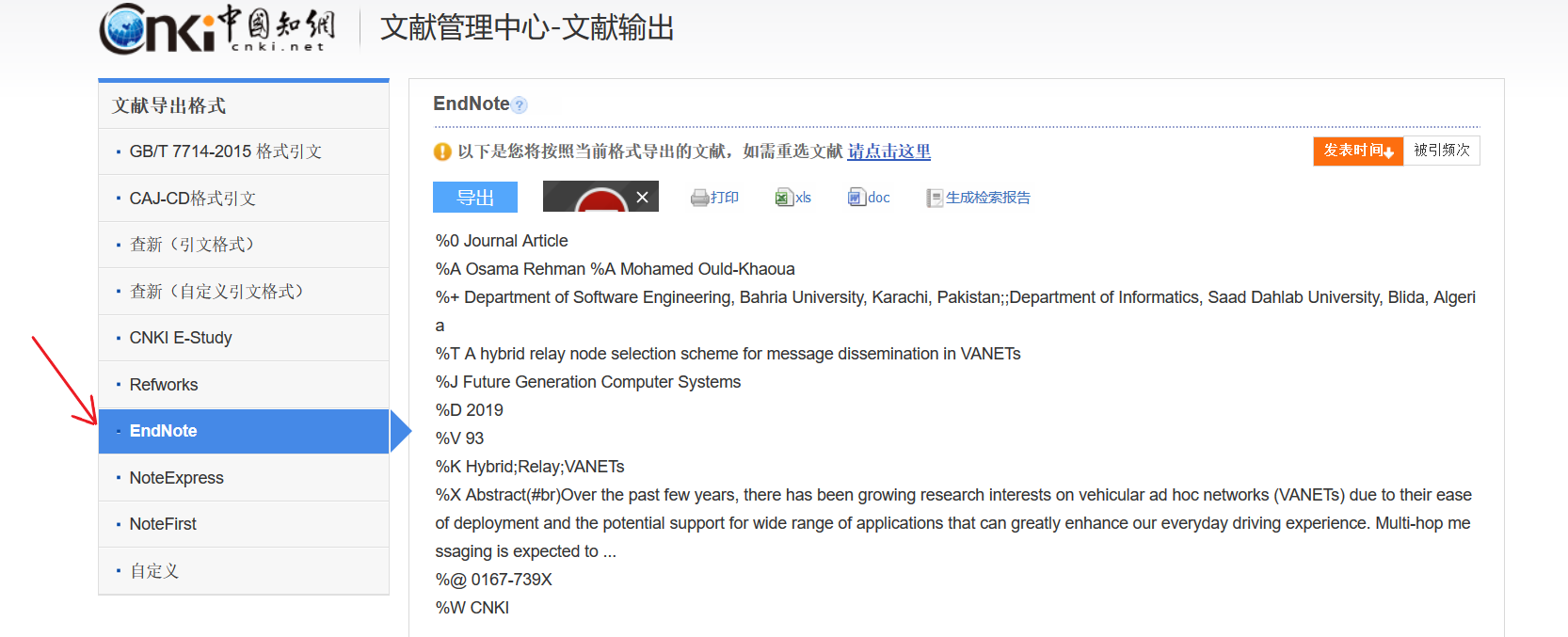
Task: Click the orange warning info icon
Action: [x=442, y=151]
